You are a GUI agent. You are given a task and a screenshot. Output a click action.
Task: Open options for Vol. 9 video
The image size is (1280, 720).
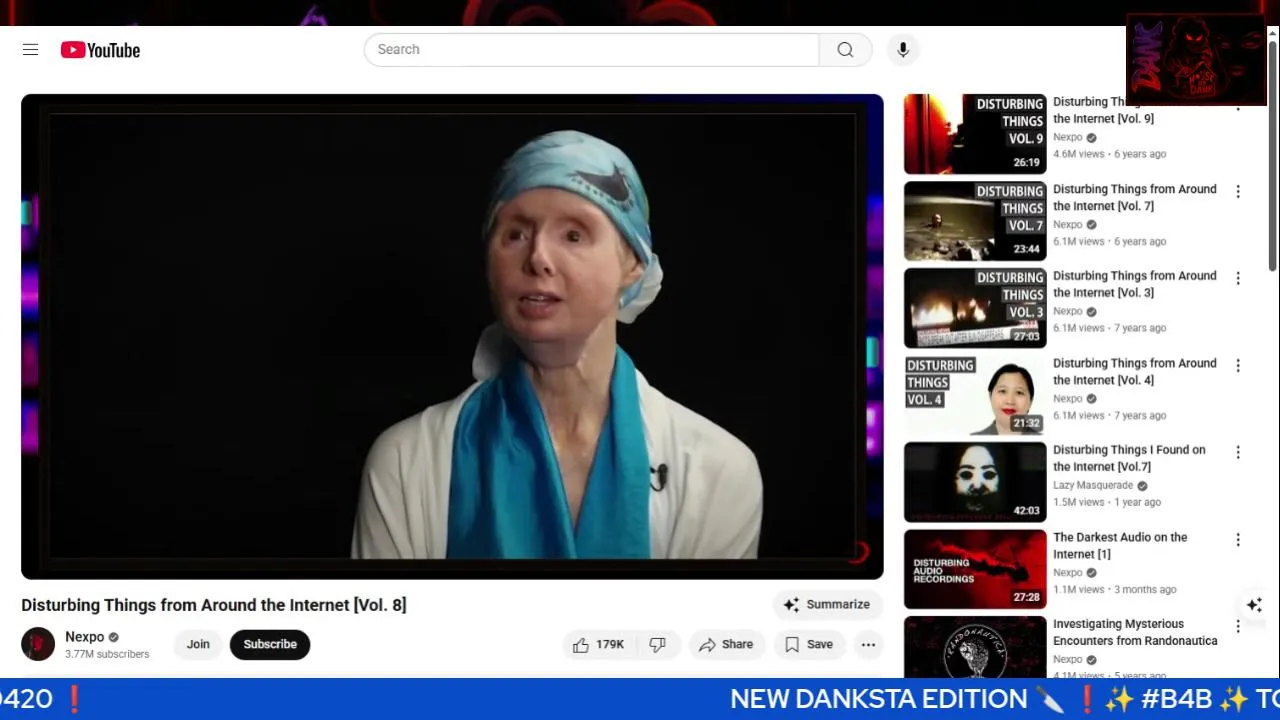pyautogui.click(x=1237, y=104)
